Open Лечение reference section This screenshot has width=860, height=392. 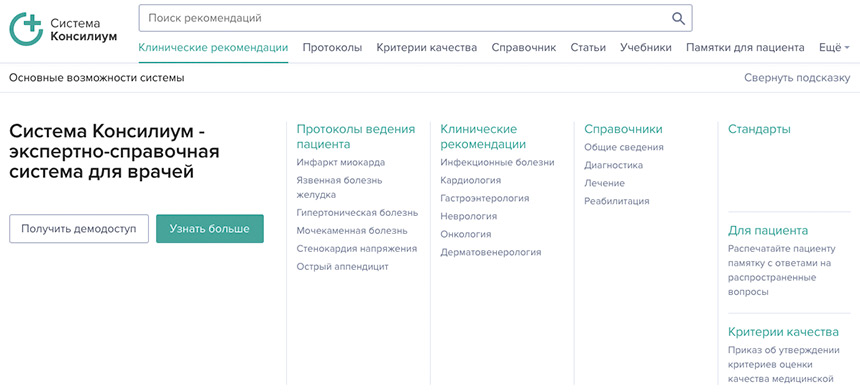point(604,183)
